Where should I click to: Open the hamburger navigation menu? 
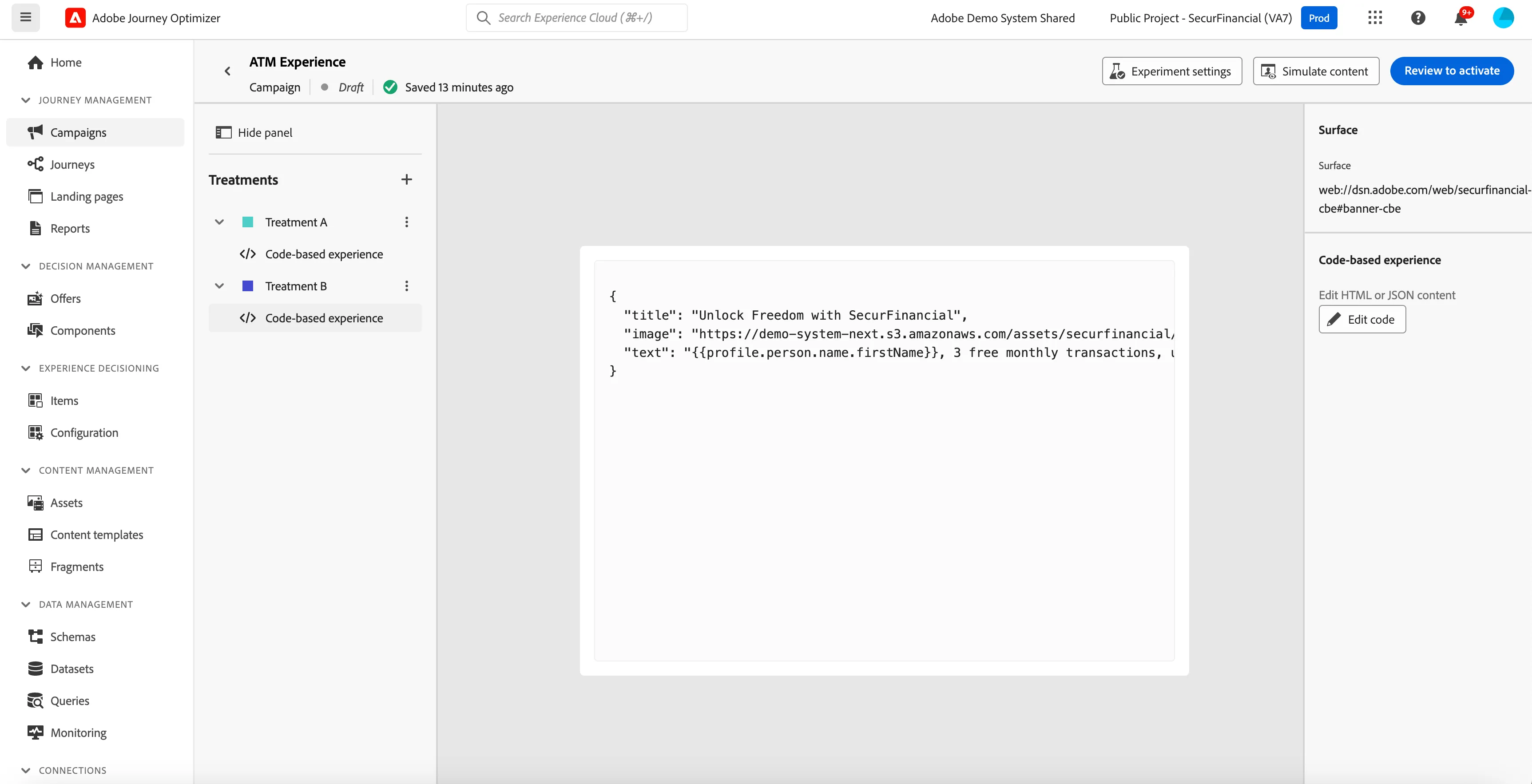(26, 17)
